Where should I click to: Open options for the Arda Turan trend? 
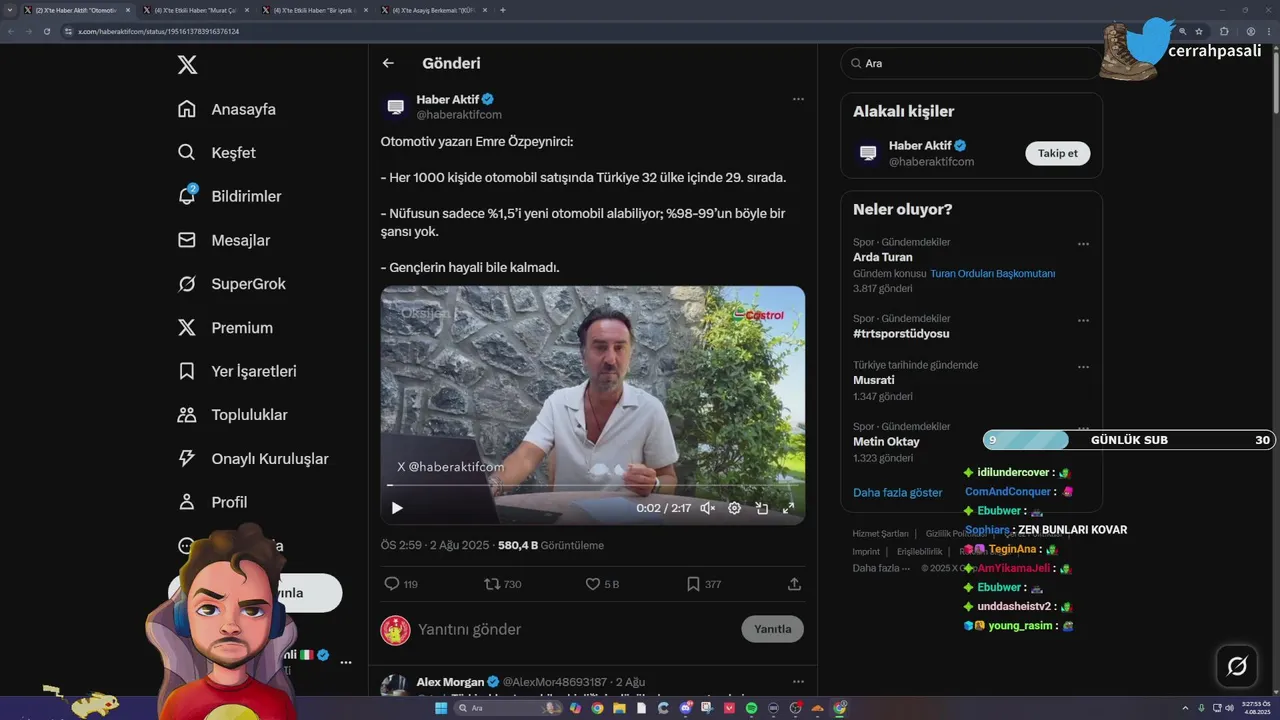(x=1083, y=244)
